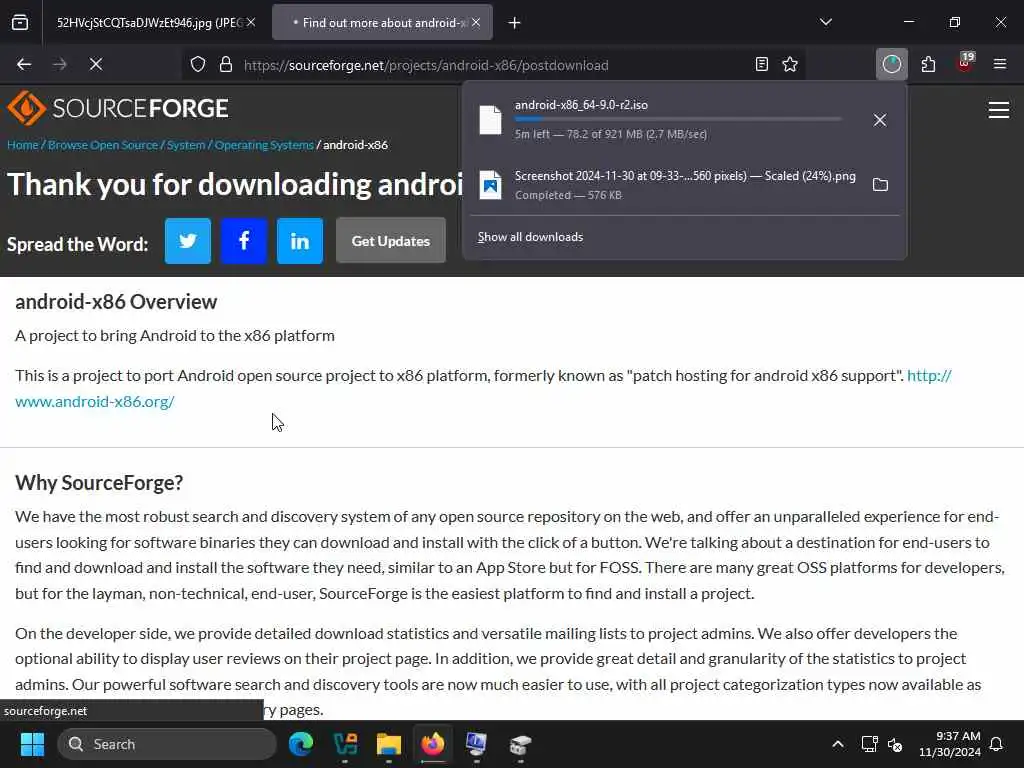
Task: Click the android-x86 Overview heading
Action: click(x=116, y=302)
